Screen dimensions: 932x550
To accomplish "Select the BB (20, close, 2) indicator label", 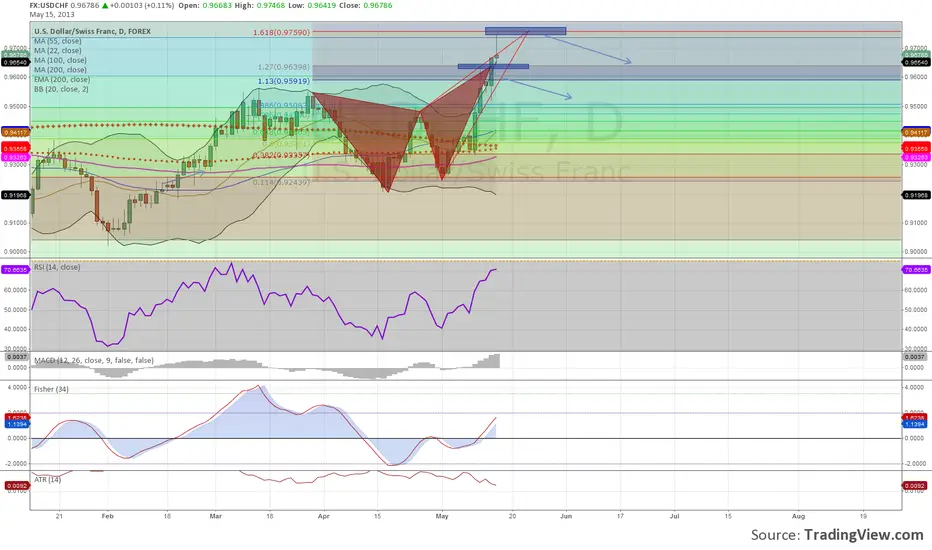I will pyautogui.click(x=61, y=89).
